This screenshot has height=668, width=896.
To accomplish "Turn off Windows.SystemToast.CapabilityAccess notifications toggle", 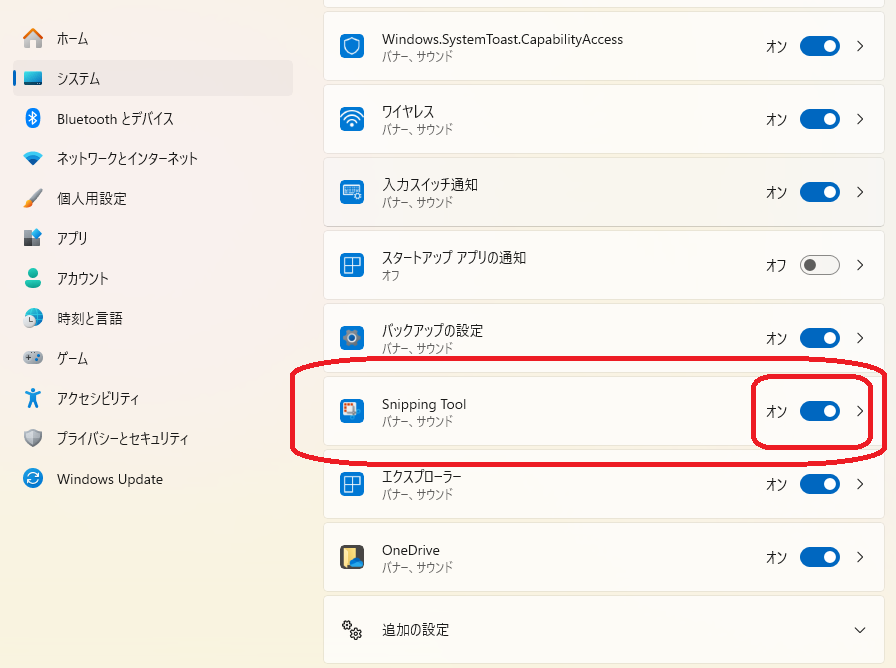I will pyautogui.click(x=819, y=46).
